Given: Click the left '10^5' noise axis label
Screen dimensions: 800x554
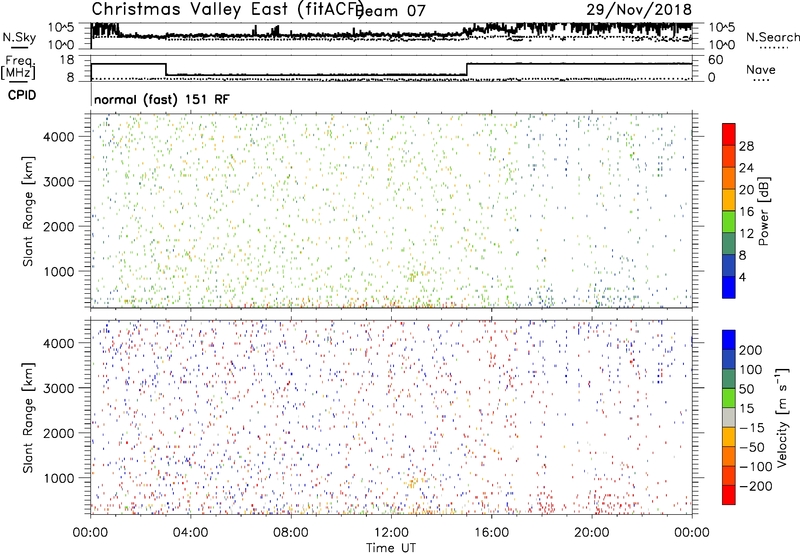Looking at the screenshot, I should (x=61, y=28).
